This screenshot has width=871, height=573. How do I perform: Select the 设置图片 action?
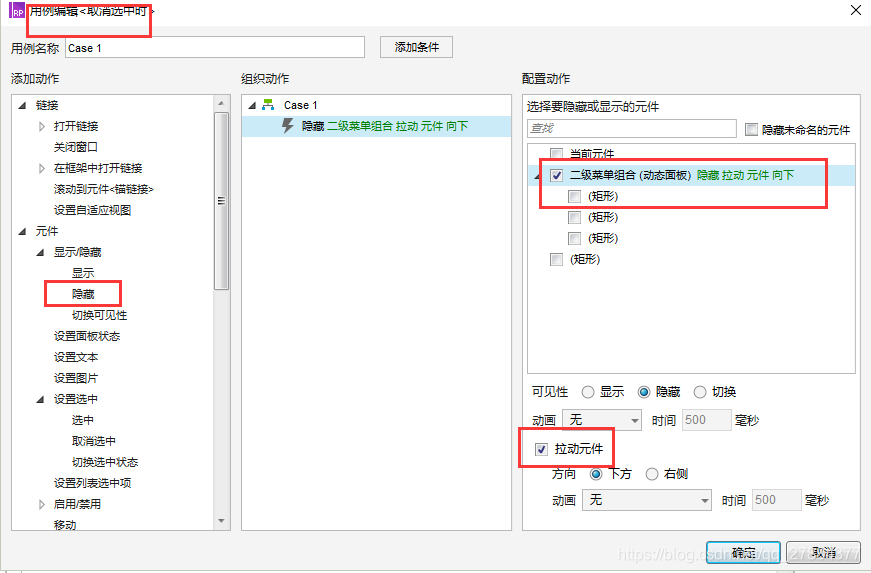click(x=76, y=378)
